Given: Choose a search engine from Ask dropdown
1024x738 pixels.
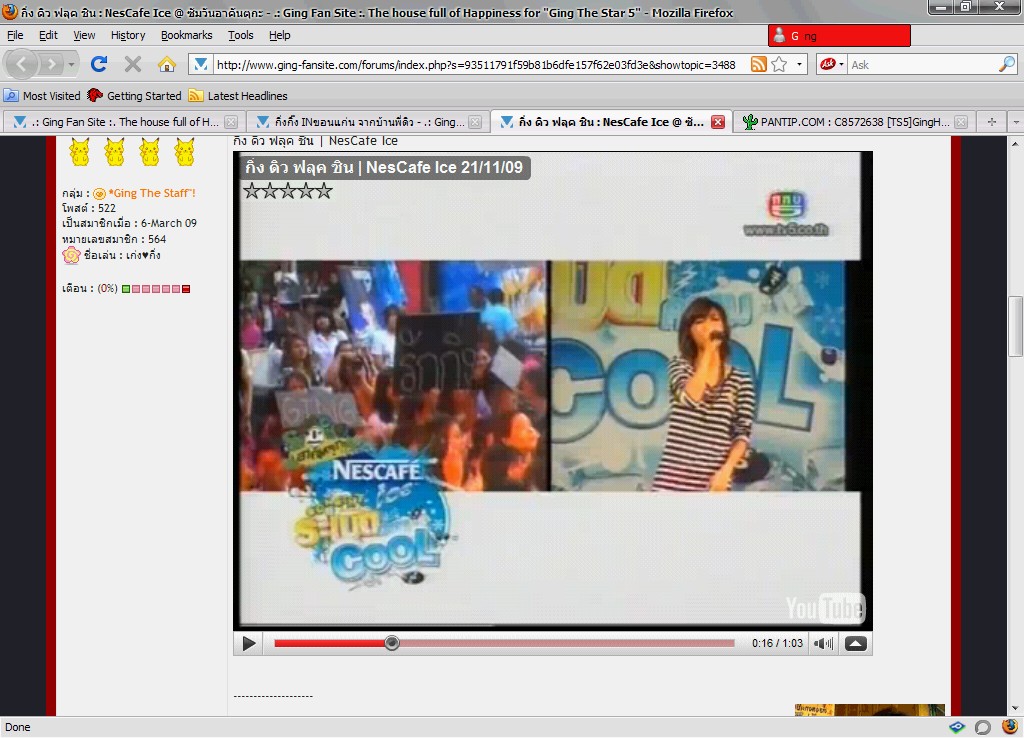Looking at the screenshot, I should (x=833, y=64).
